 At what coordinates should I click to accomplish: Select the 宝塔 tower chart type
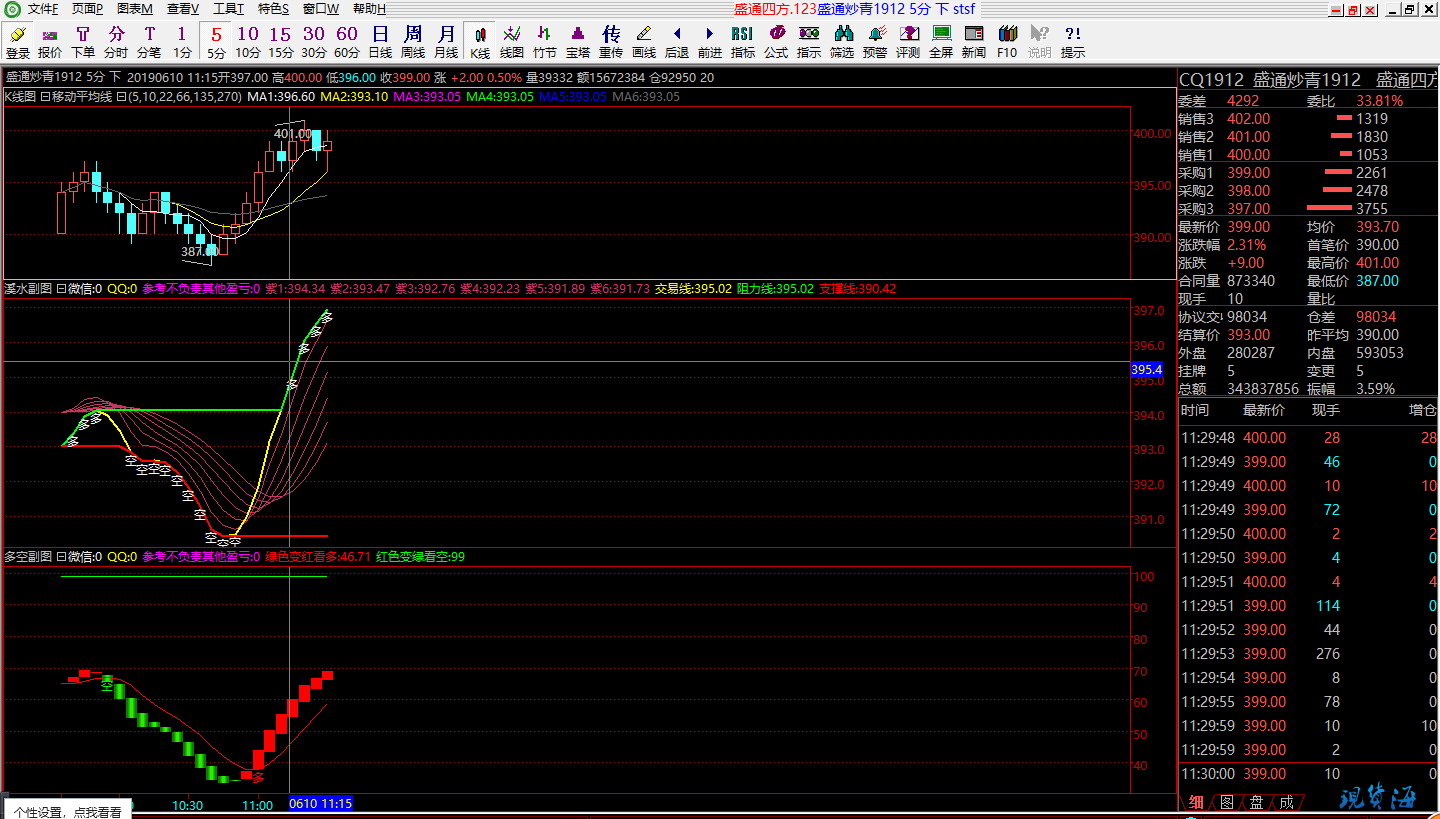[x=578, y=42]
